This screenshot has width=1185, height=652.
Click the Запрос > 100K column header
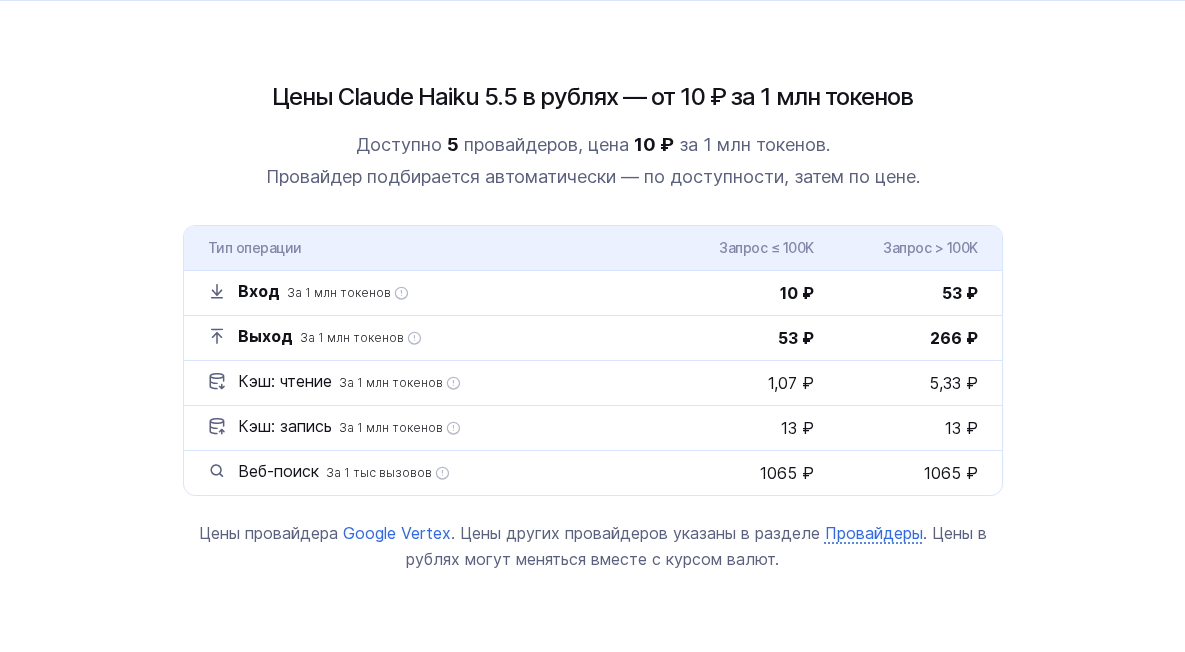(x=930, y=248)
